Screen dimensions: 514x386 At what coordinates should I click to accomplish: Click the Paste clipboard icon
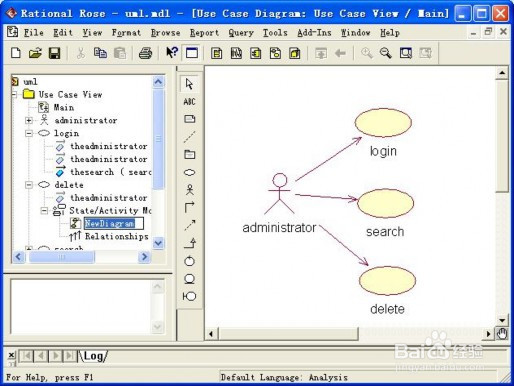(120, 53)
